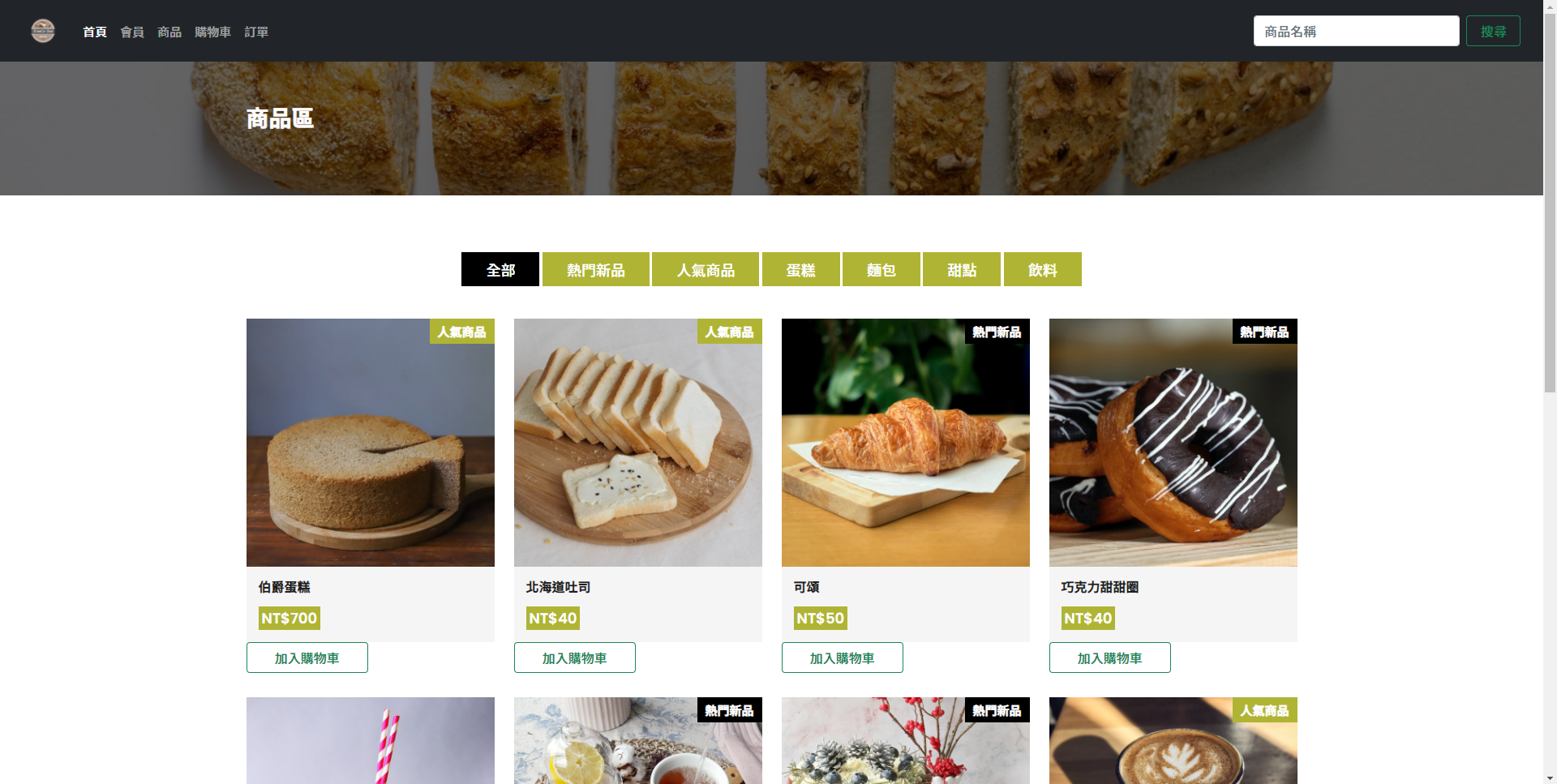Image resolution: width=1557 pixels, height=784 pixels.
Task: Open the 伯爵蛋糕 product image
Action: point(371,443)
